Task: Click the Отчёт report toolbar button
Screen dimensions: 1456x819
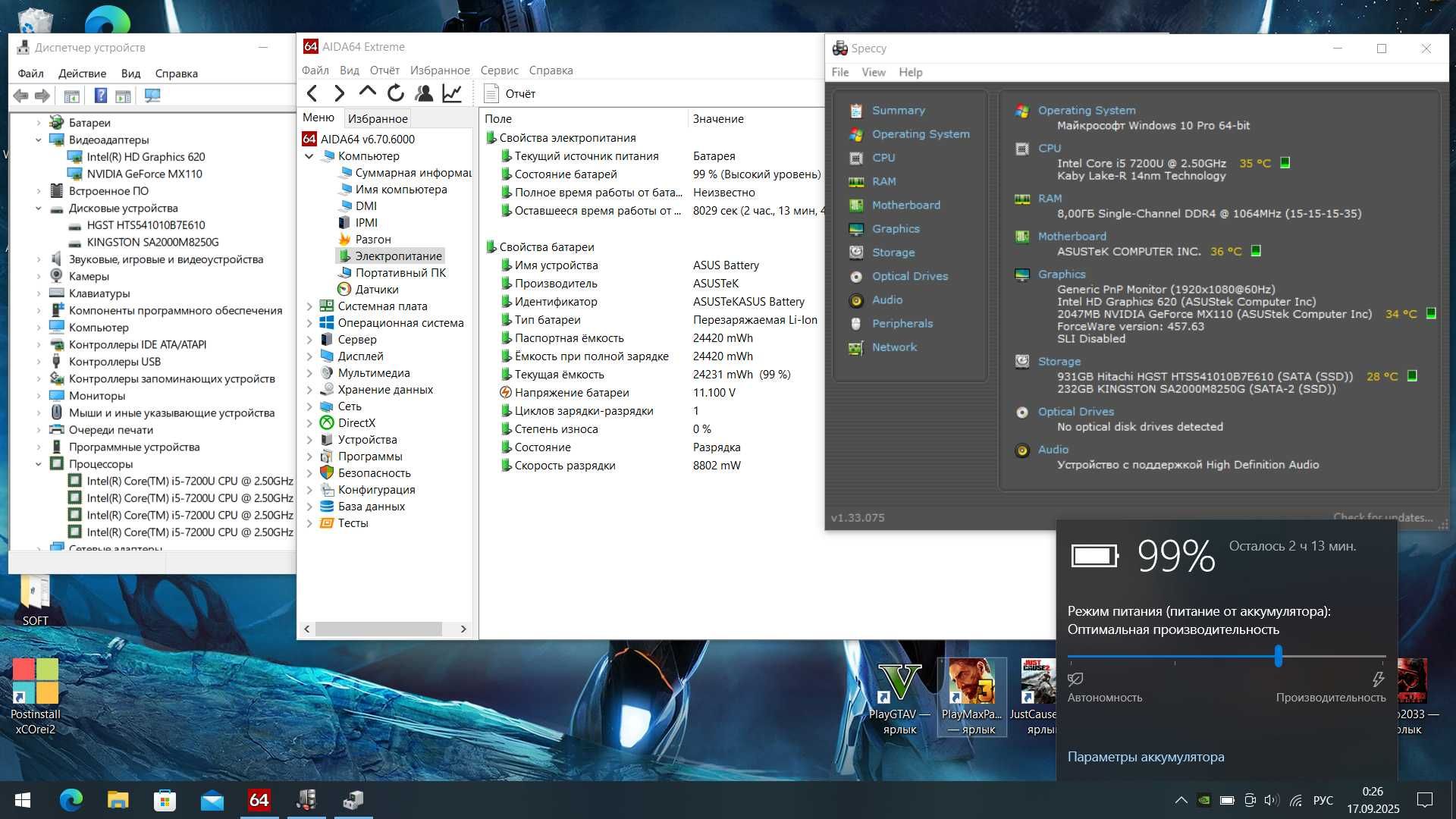Action: pos(510,93)
